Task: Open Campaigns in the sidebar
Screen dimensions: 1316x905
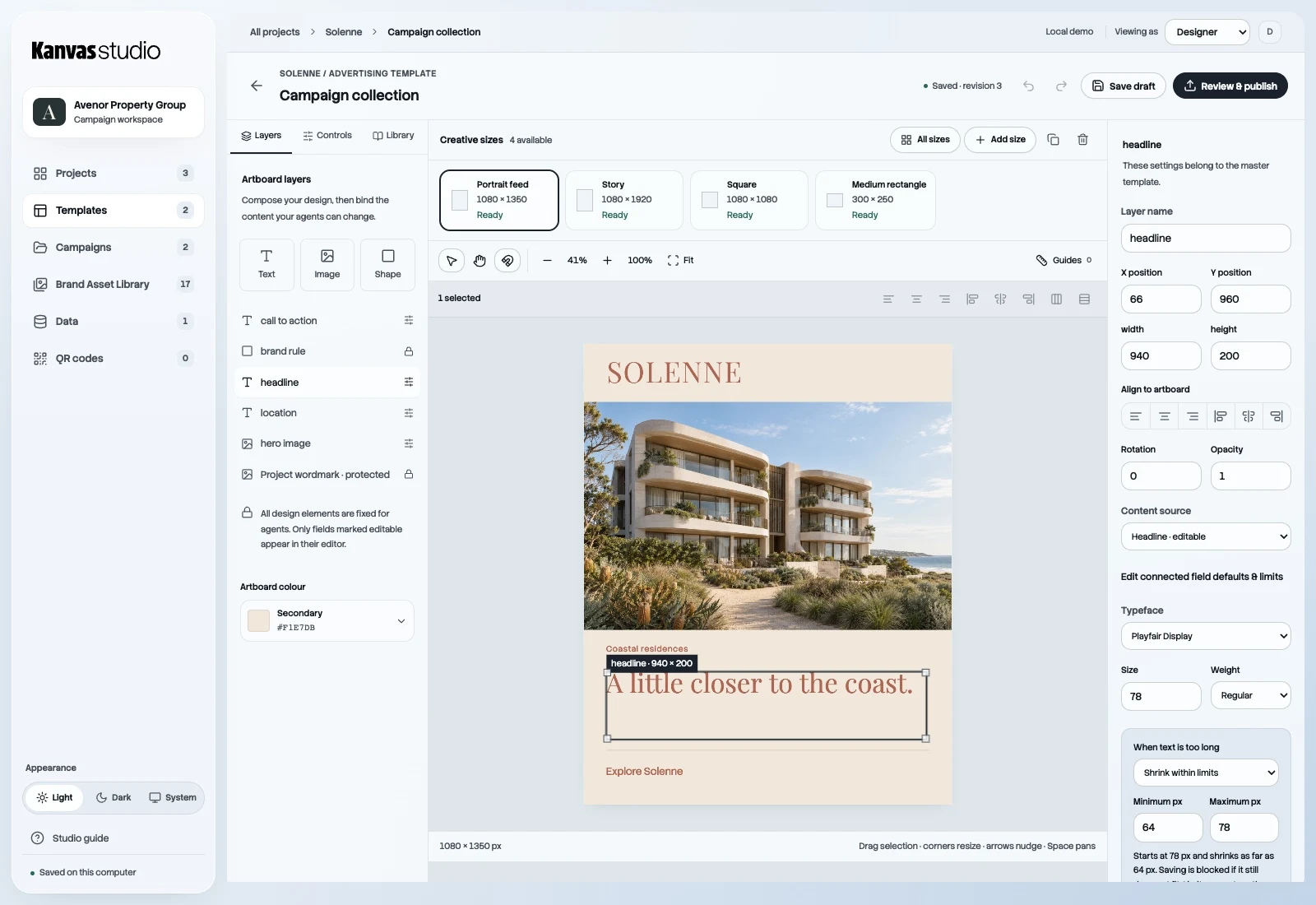Action: pyautogui.click(x=114, y=248)
